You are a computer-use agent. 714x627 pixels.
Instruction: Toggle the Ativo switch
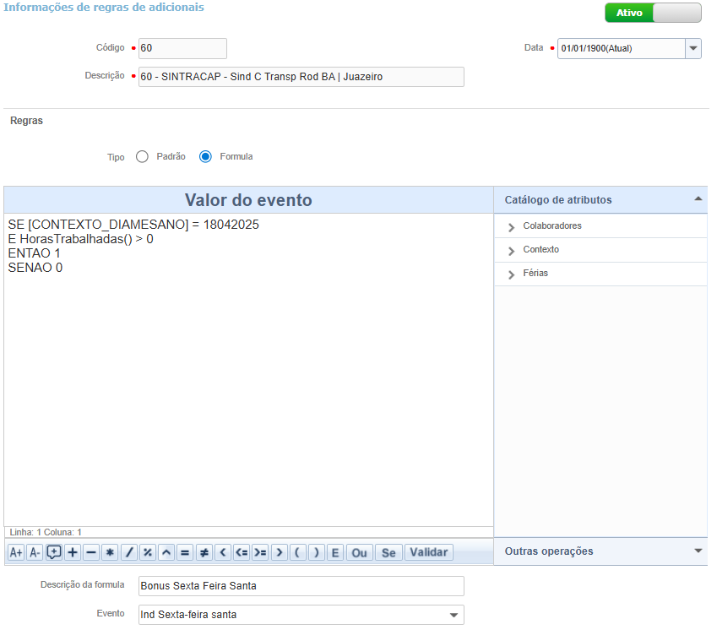tap(653, 13)
